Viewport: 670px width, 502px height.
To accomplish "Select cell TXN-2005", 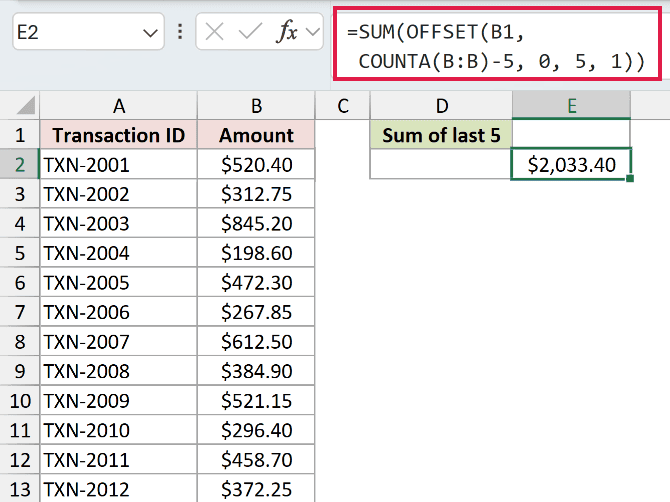I will (x=118, y=282).
